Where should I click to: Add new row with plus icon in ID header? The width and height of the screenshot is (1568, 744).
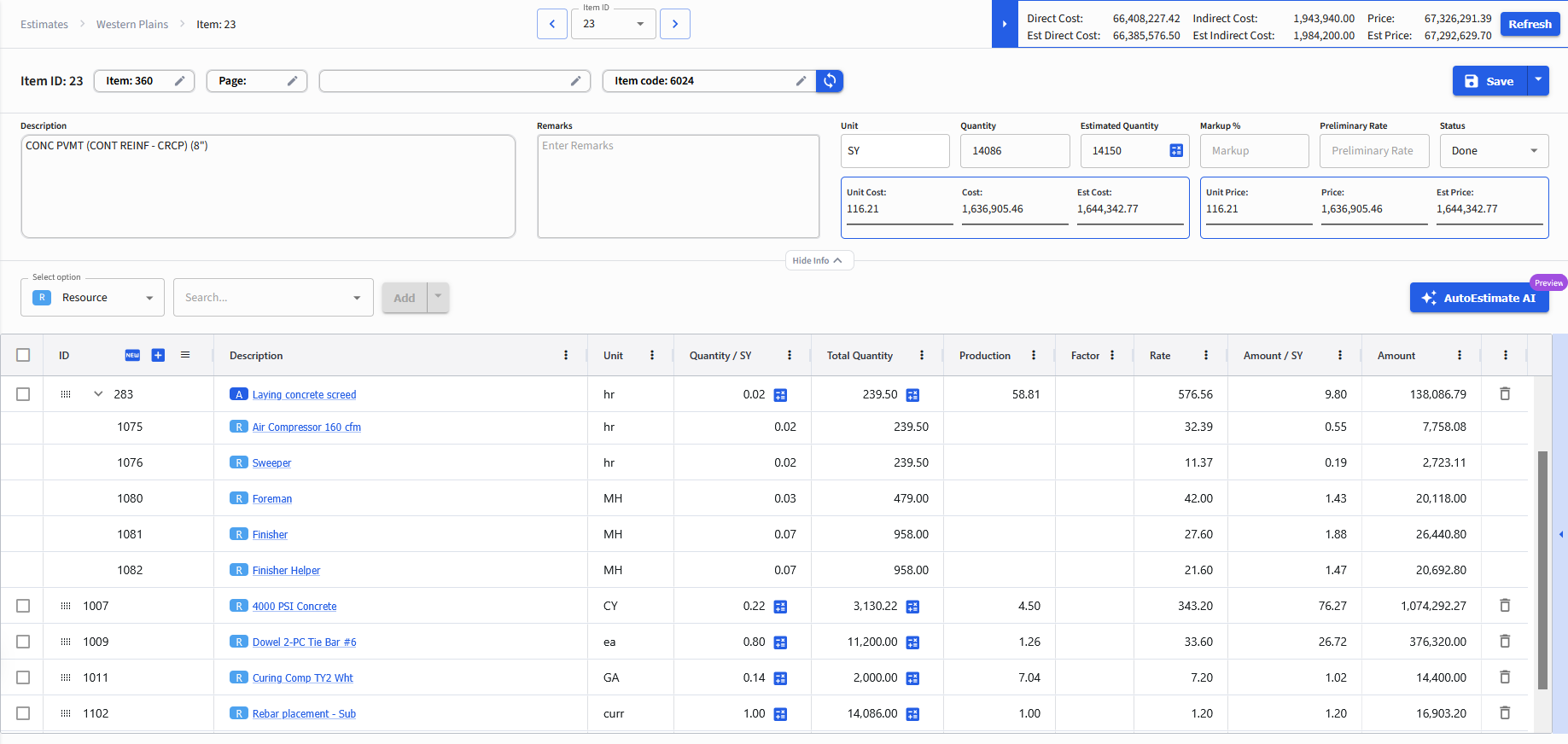click(158, 355)
